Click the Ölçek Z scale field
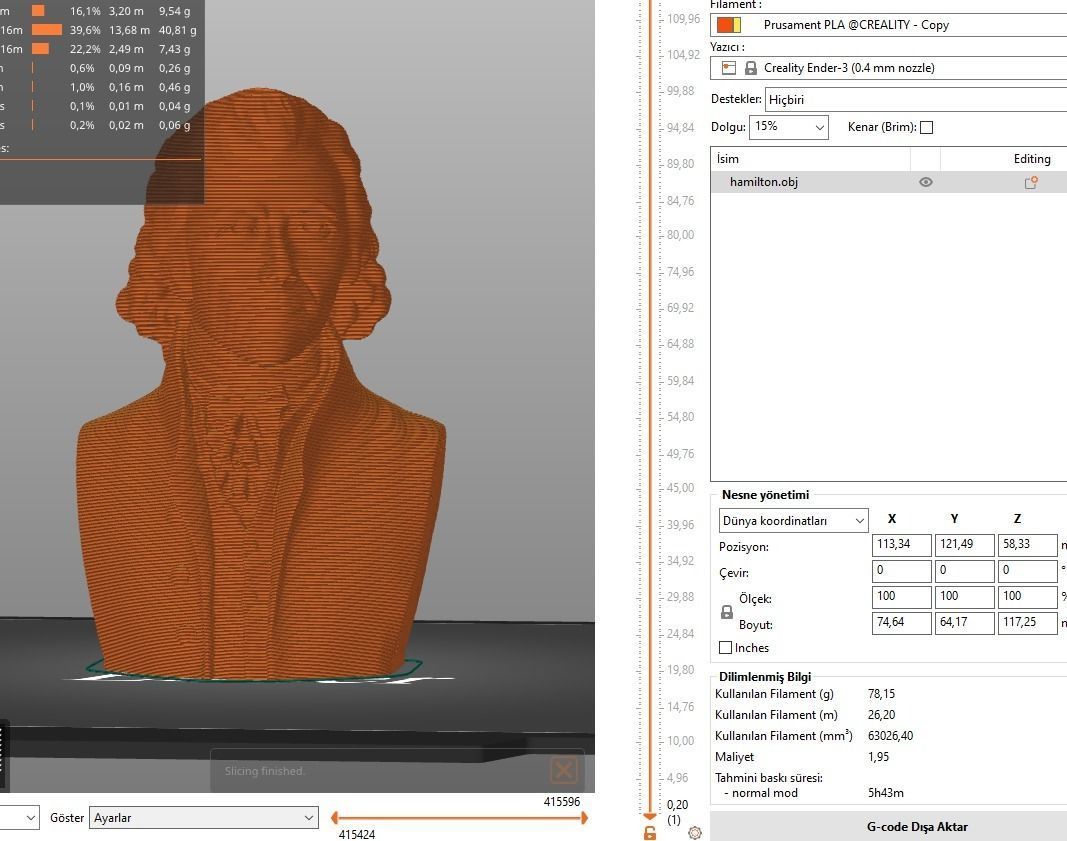The image size is (1067, 841). [1028, 597]
